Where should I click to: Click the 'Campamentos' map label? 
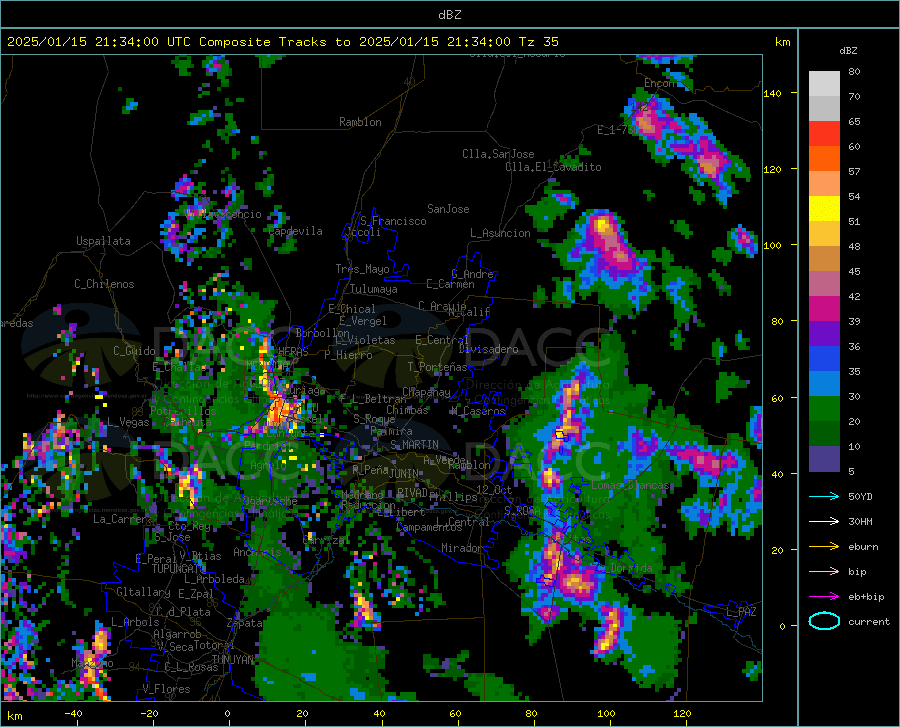point(429,527)
